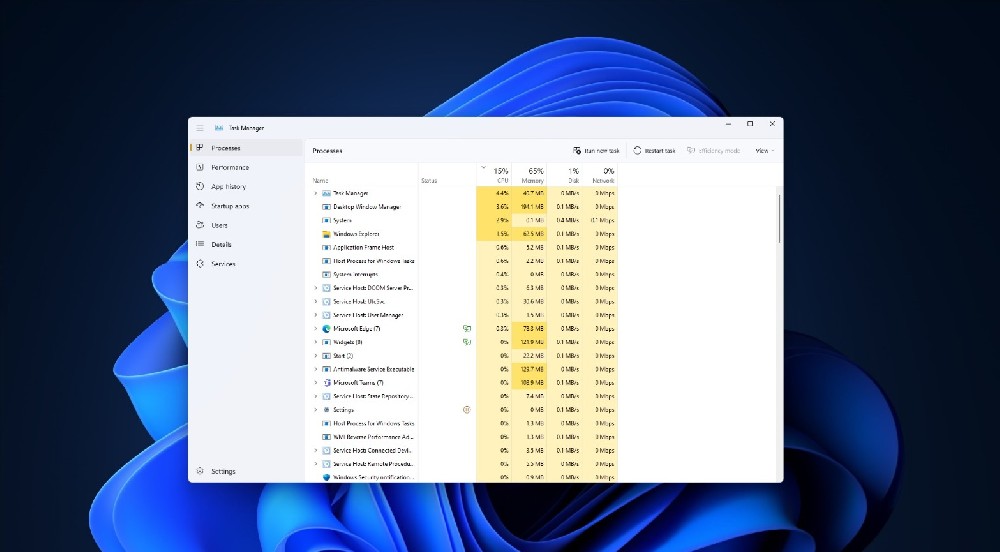This screenshot has width=1000, height=552.
Task: Click the Microsoft Edge efficiency leaf icon
Action: pyautogui.click(x=466, y=328)
